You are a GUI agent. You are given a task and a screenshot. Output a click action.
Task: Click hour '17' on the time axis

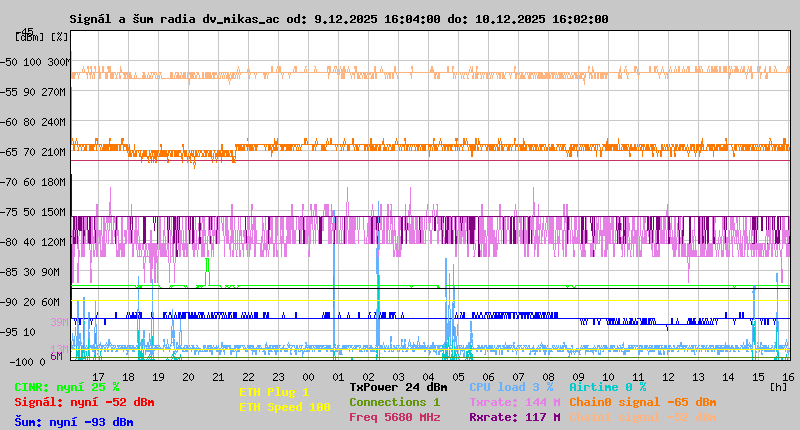[98, 377]
